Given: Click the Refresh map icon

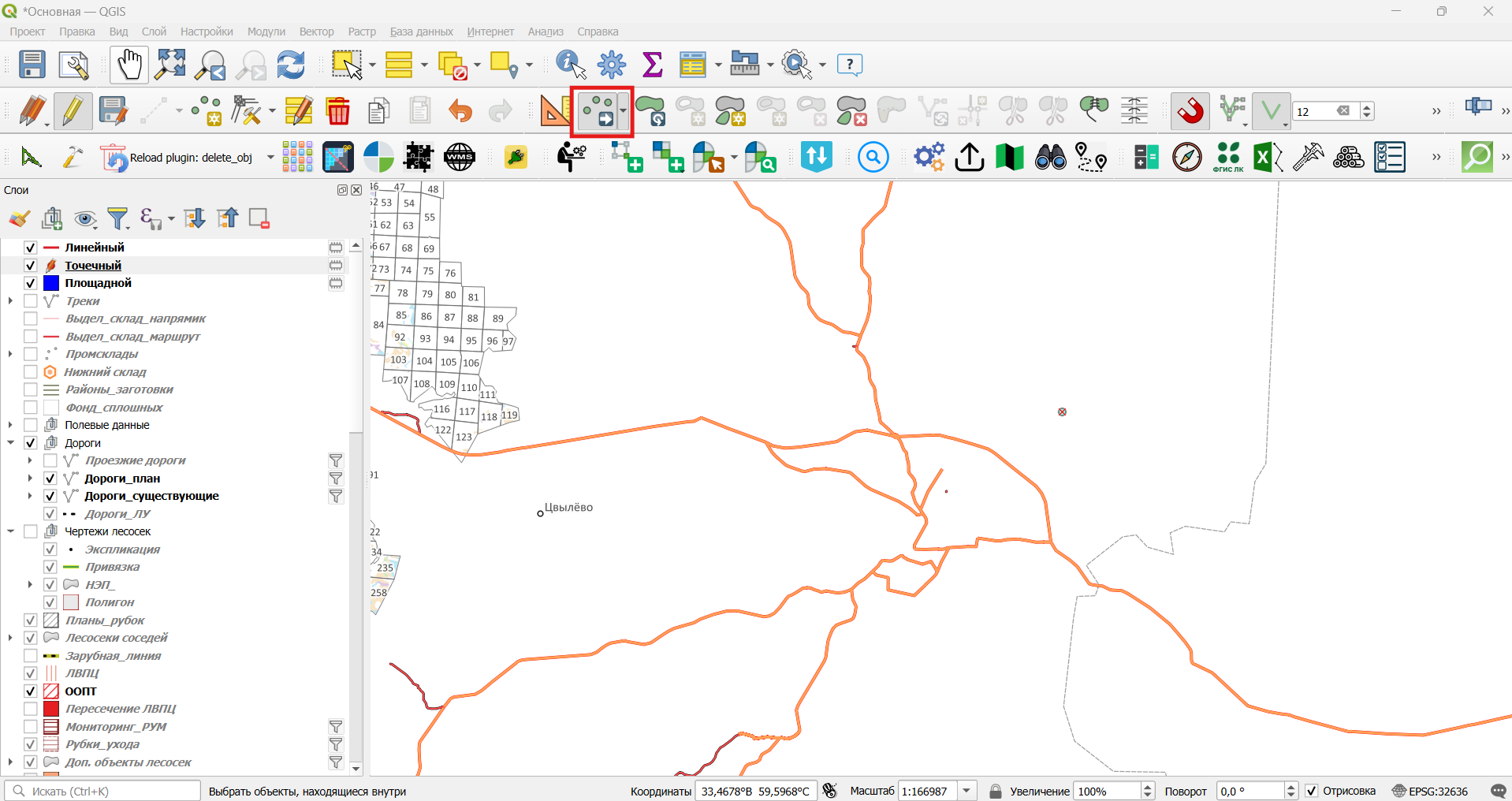Looking at the screenshot, I should 290,64.
